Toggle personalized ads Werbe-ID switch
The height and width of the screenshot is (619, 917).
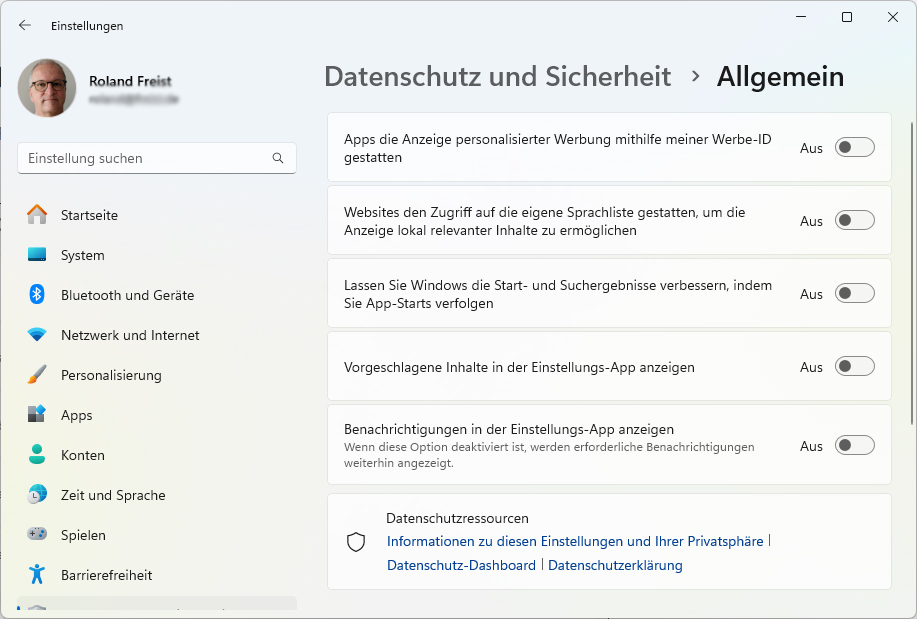pos(854,147)
